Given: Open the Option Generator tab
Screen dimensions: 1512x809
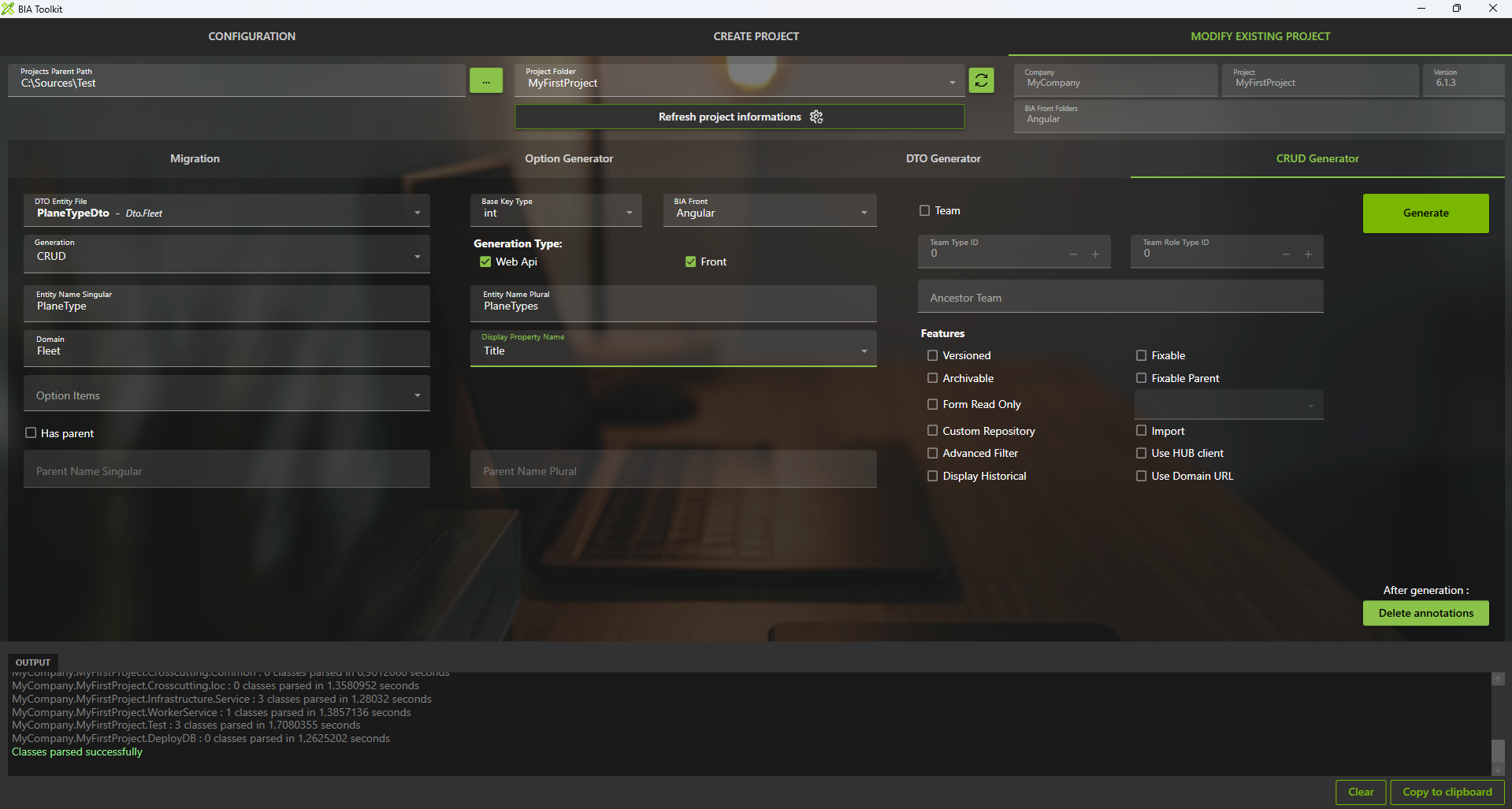Looking at the screenshot, I should click(x=569, y=158).
